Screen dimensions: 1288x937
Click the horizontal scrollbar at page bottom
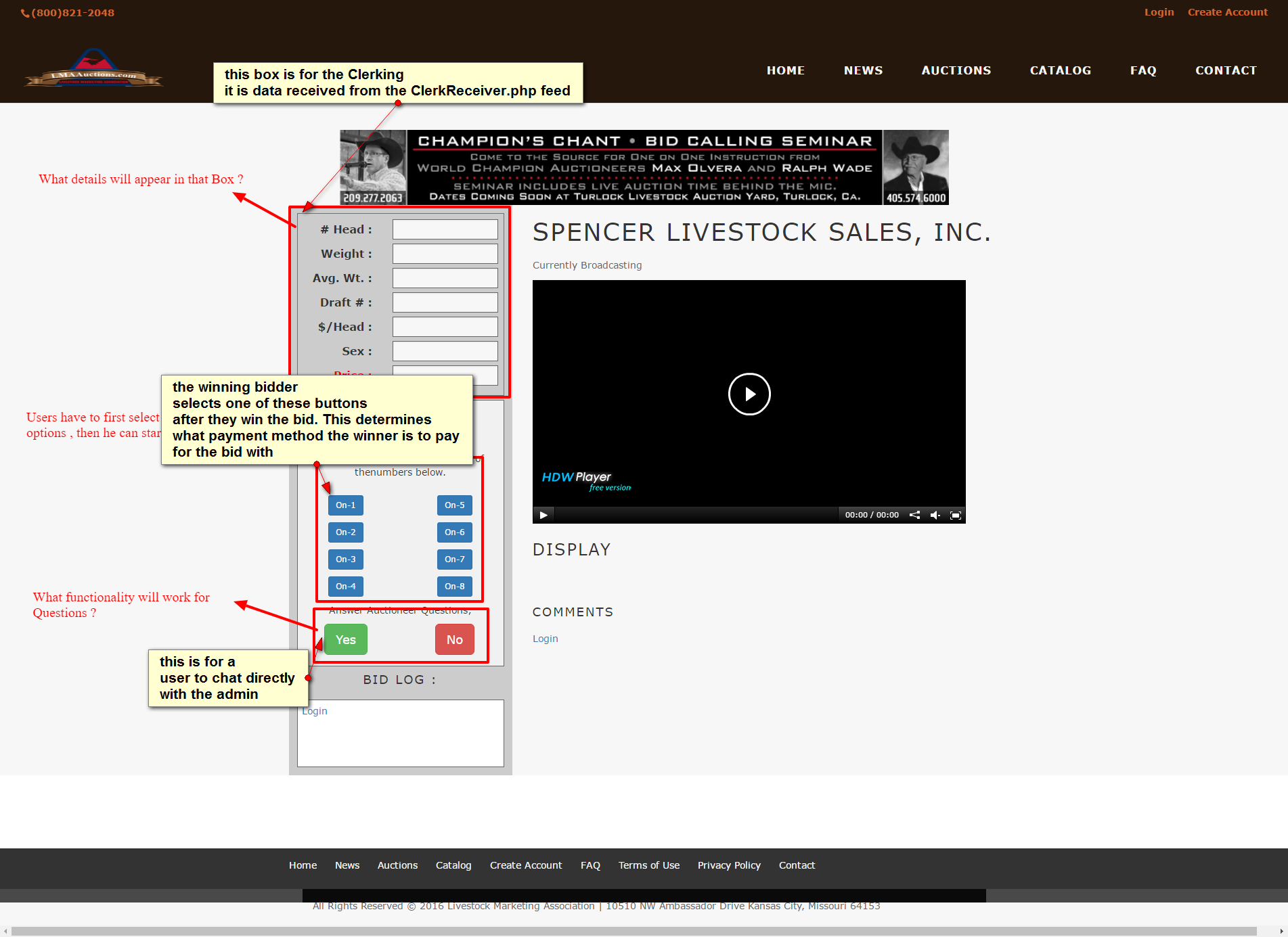(634, 932)
